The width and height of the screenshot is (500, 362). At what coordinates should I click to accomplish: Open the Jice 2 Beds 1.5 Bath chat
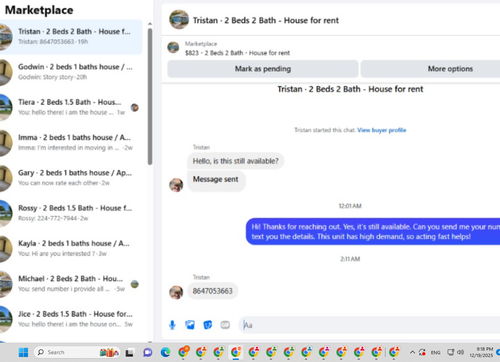(x=71, y=319)
